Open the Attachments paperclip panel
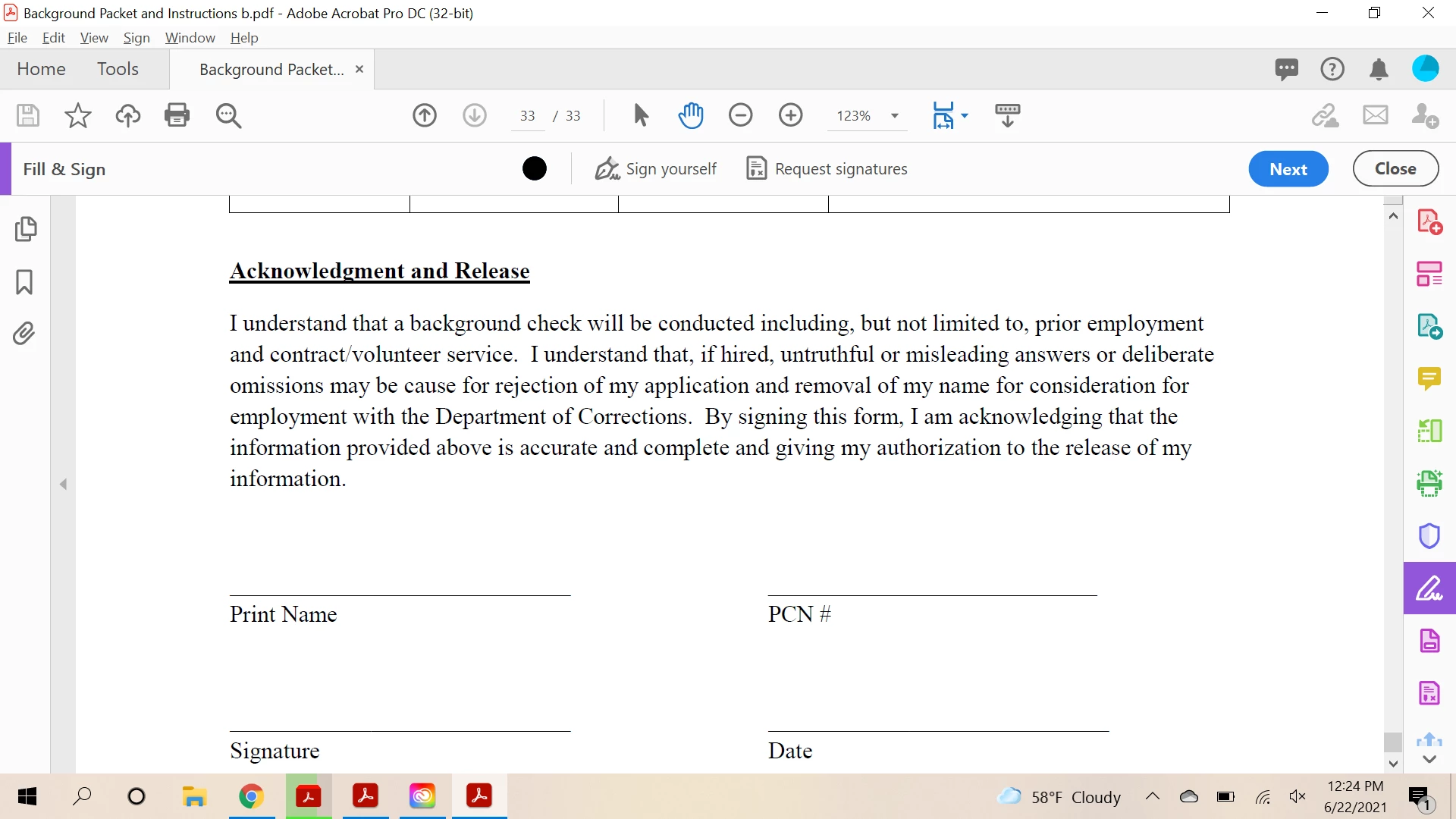The image size is (1456, 819). [24, 334]
